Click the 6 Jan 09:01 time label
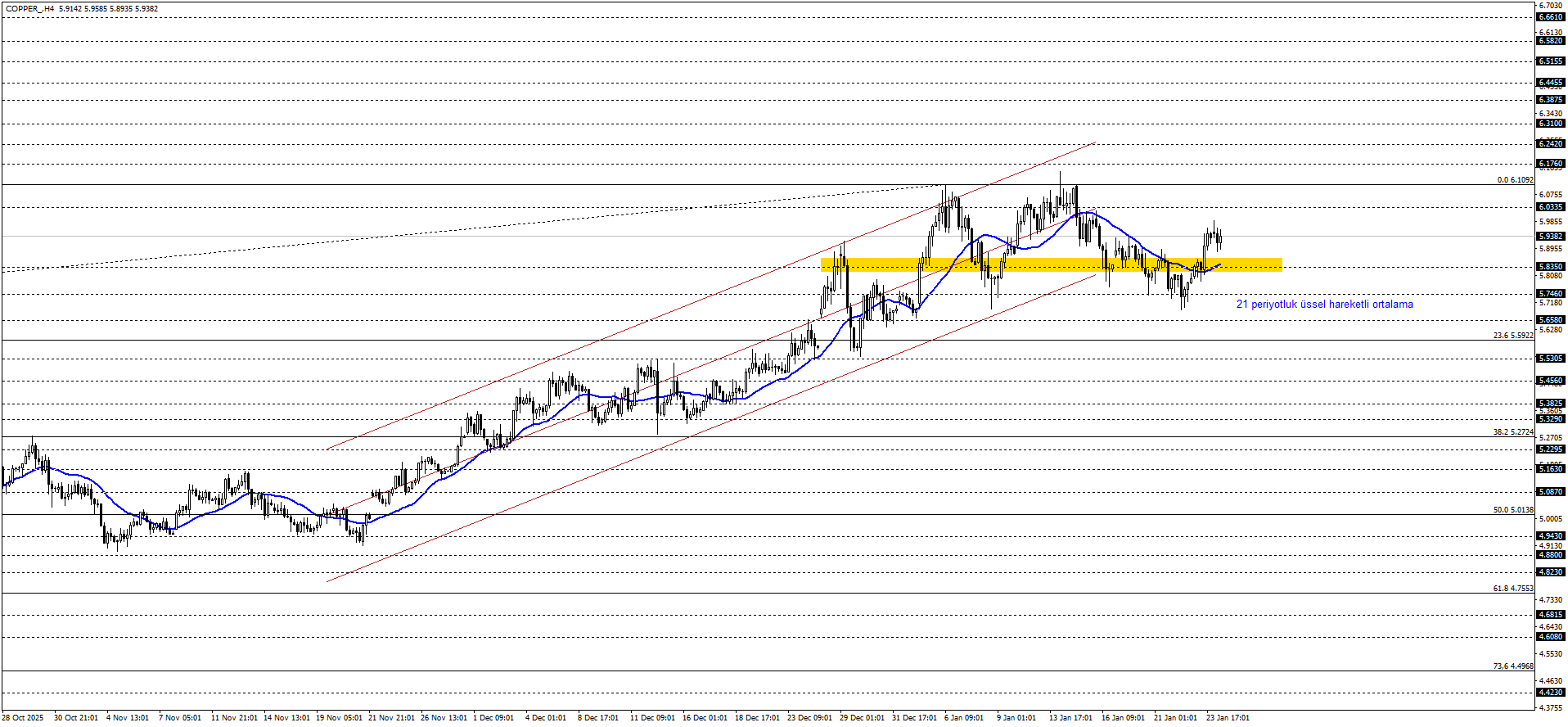Viewport: 1568px width, 727px height. click(x=964, y=718)
